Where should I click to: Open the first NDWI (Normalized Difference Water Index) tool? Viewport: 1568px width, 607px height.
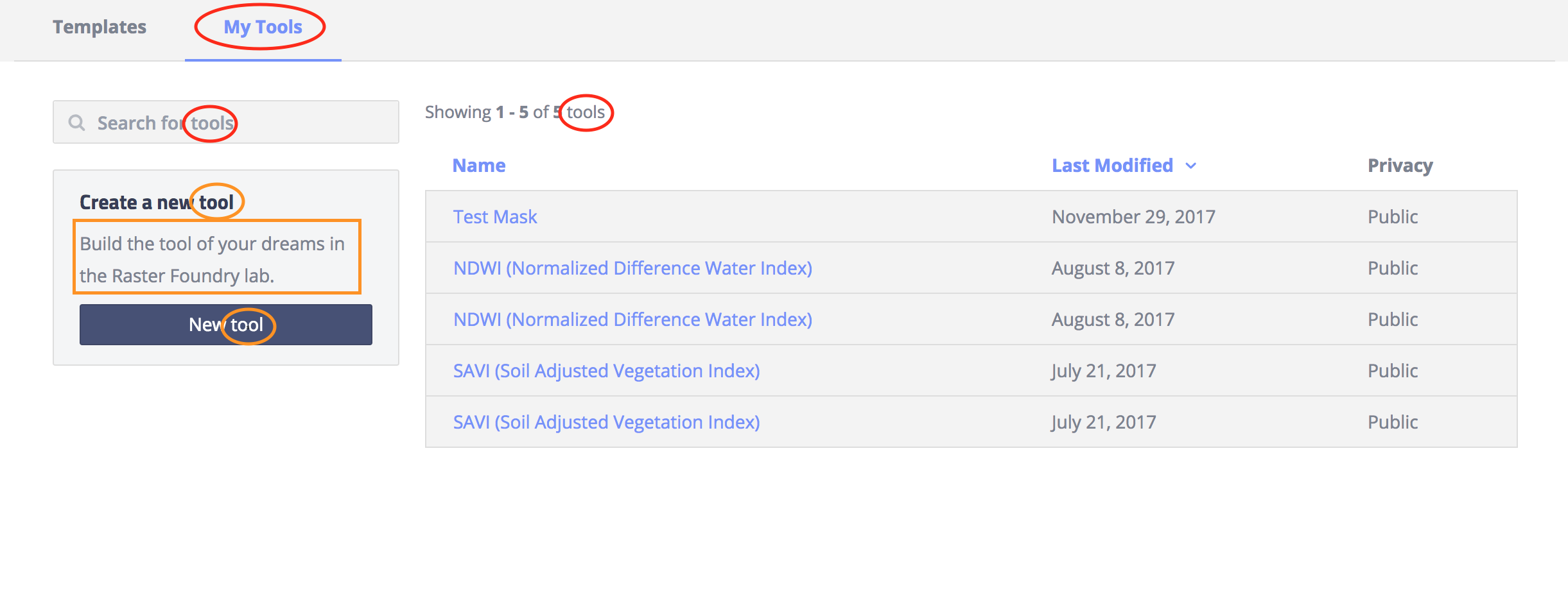(631, 268)
